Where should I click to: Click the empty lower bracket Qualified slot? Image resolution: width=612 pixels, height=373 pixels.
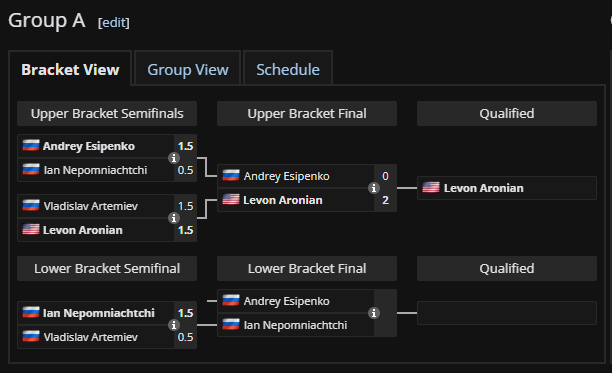[x=507, y=313]
